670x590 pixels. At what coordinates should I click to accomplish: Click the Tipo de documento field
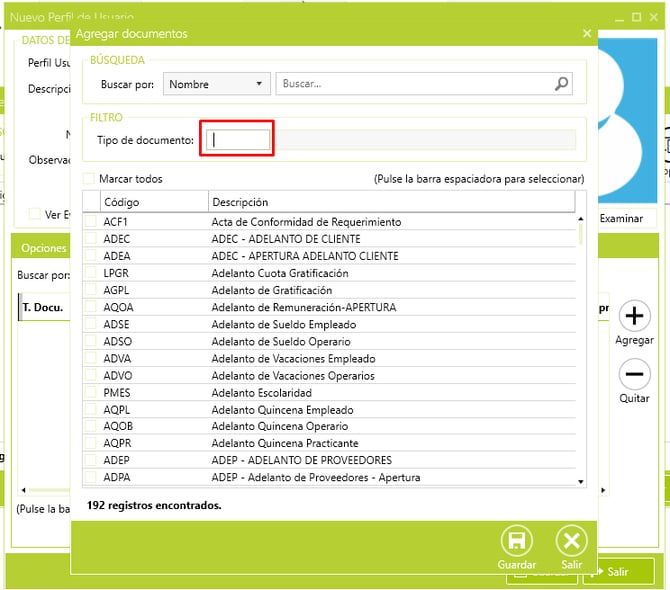[237, 140]
